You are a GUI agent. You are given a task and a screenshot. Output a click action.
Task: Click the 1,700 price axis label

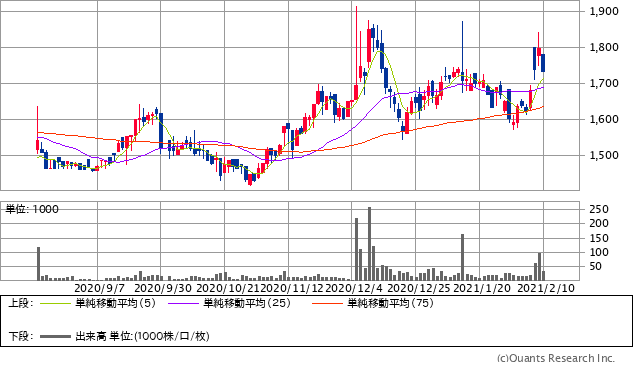click(604, 84)
